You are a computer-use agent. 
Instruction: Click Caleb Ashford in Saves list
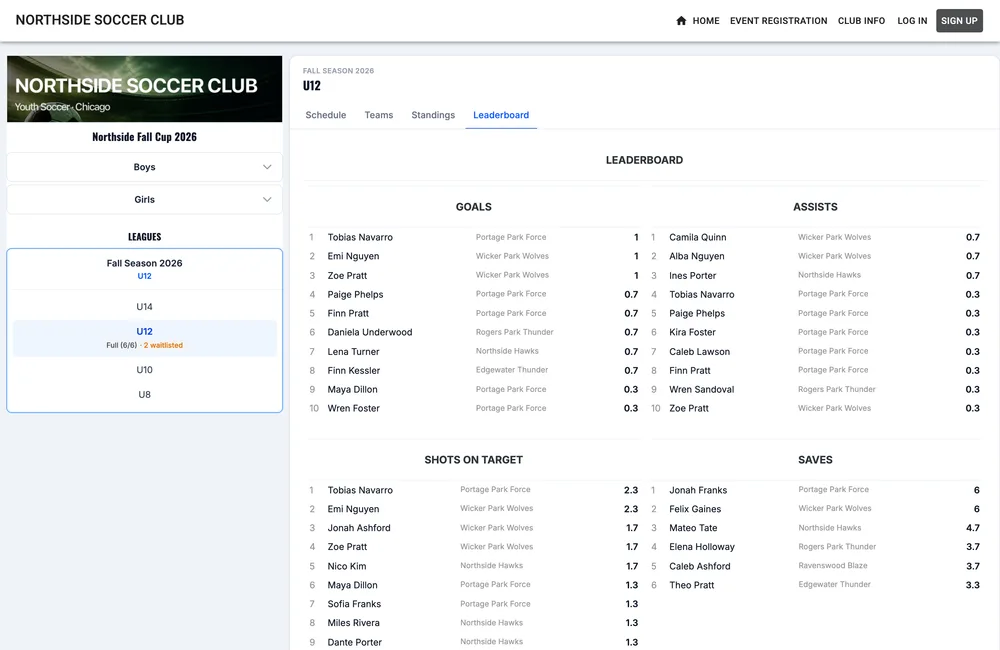[700, 566]
